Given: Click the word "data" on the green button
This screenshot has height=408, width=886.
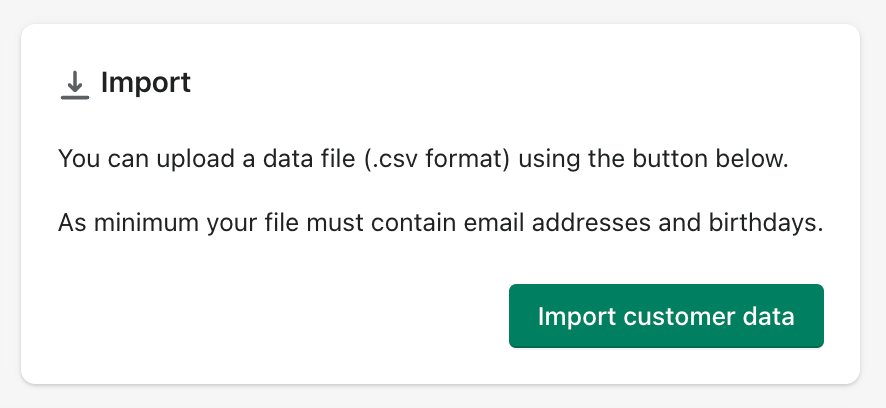Looking at the screenshot, I should click(x=769, y=316).
